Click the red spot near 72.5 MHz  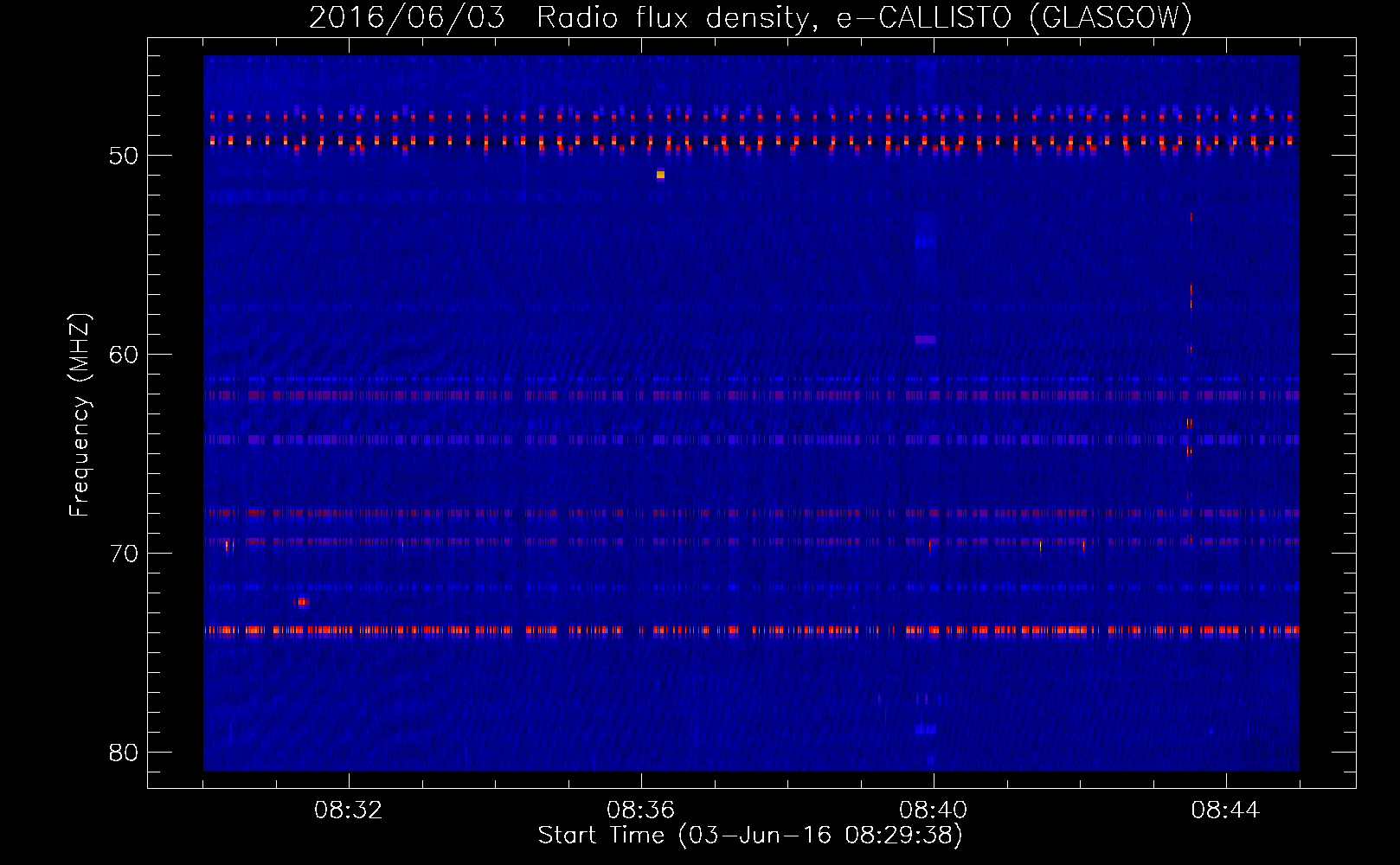click(302, 602)
